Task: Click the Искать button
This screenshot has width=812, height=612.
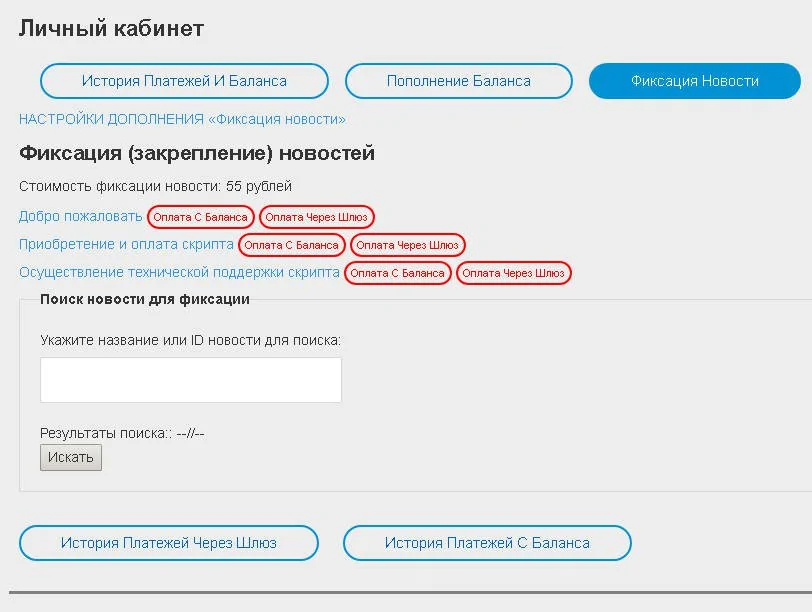Action: point(71,457)
